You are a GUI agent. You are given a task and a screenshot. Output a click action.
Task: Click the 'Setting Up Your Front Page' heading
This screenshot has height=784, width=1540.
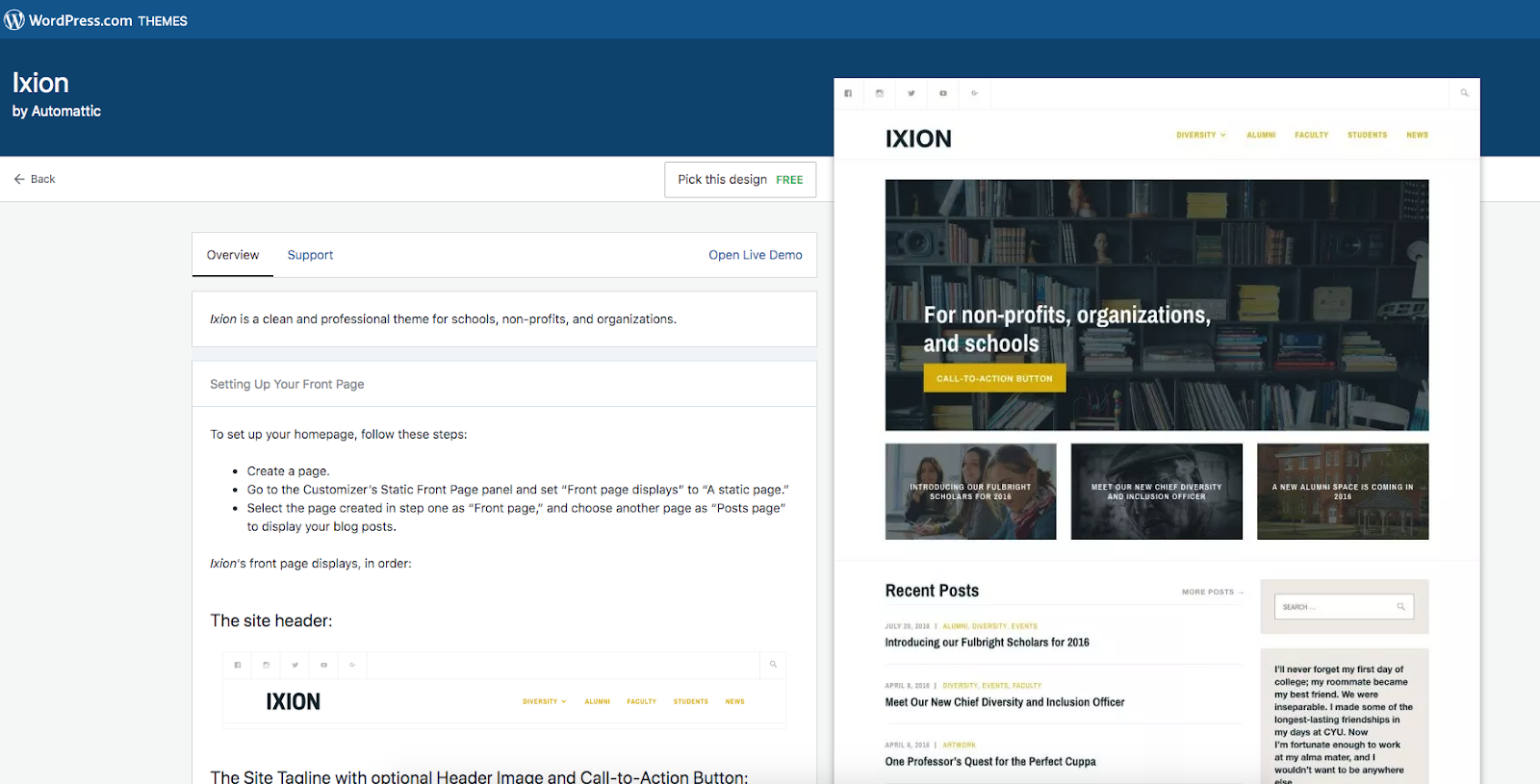click(287, 384)
